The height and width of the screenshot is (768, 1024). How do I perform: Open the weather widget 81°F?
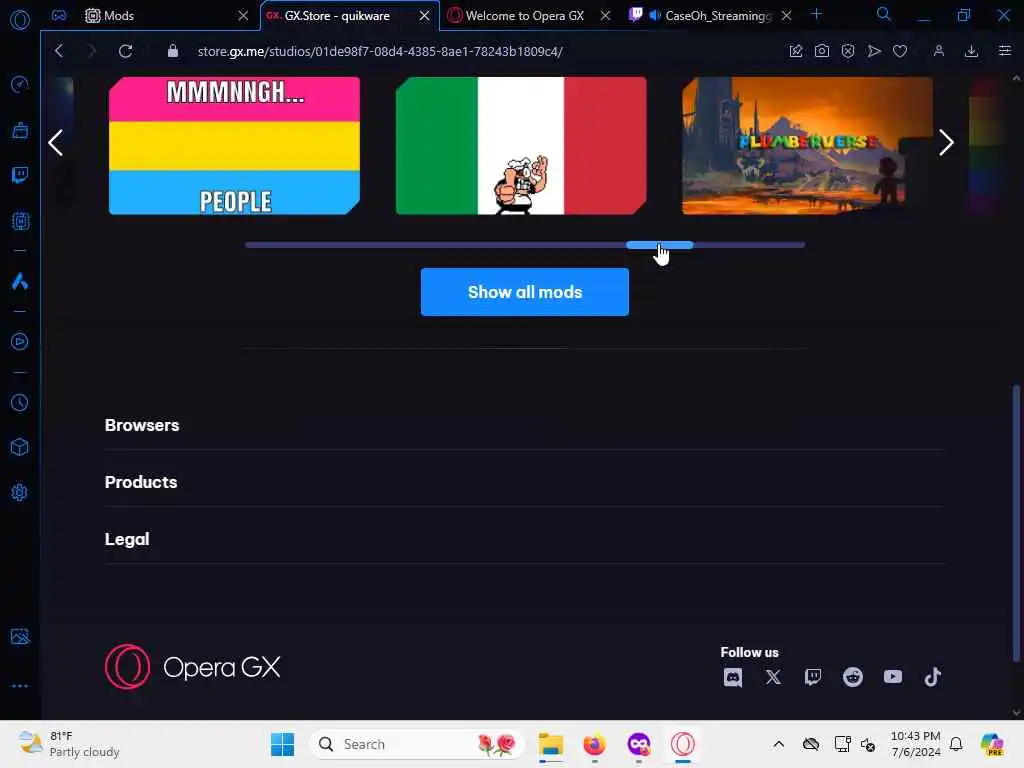[69, 744]
